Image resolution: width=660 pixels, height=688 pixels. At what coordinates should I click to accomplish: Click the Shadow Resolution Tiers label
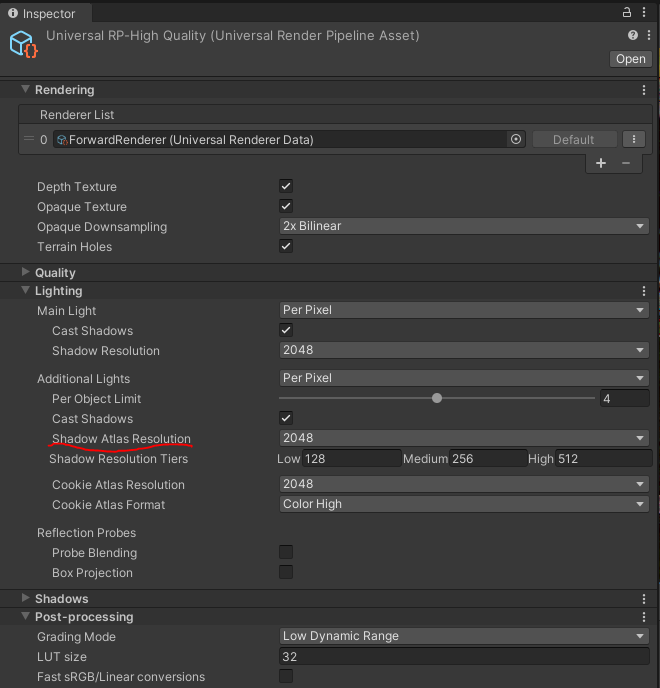(x=118, y=459)
